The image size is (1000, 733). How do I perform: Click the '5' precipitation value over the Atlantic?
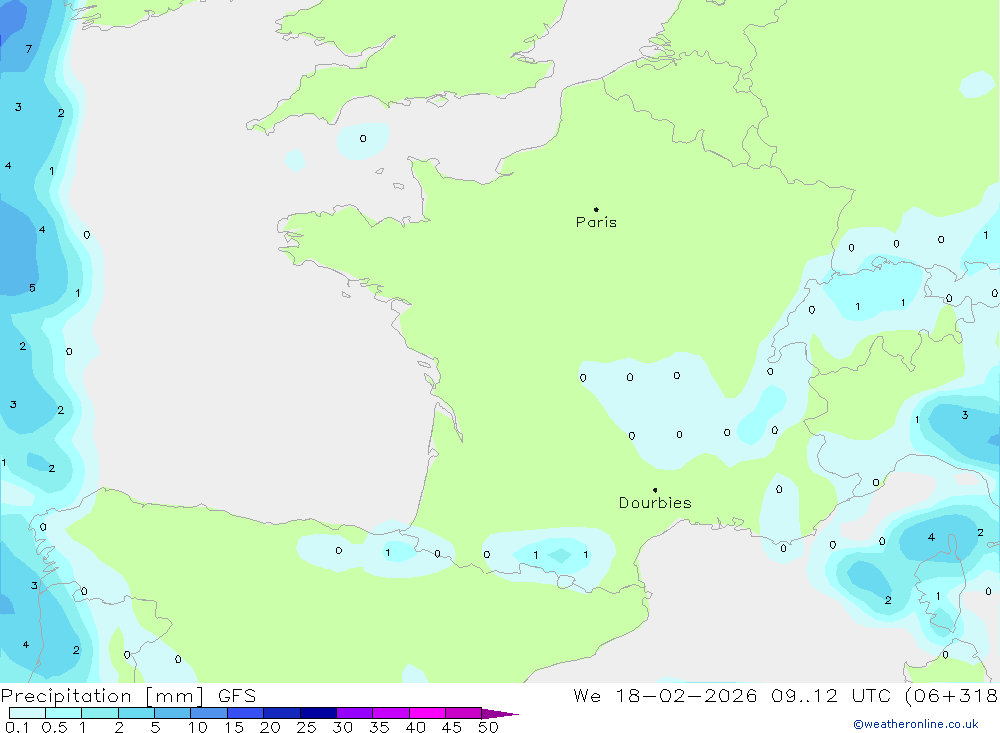(x=33, y=288)
